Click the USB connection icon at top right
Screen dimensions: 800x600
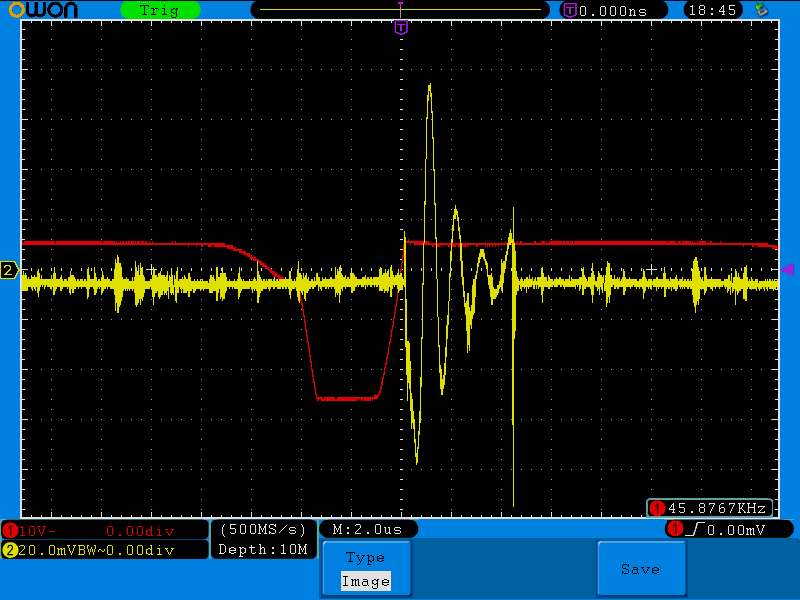pyautogui.click(x=762, y=10)
